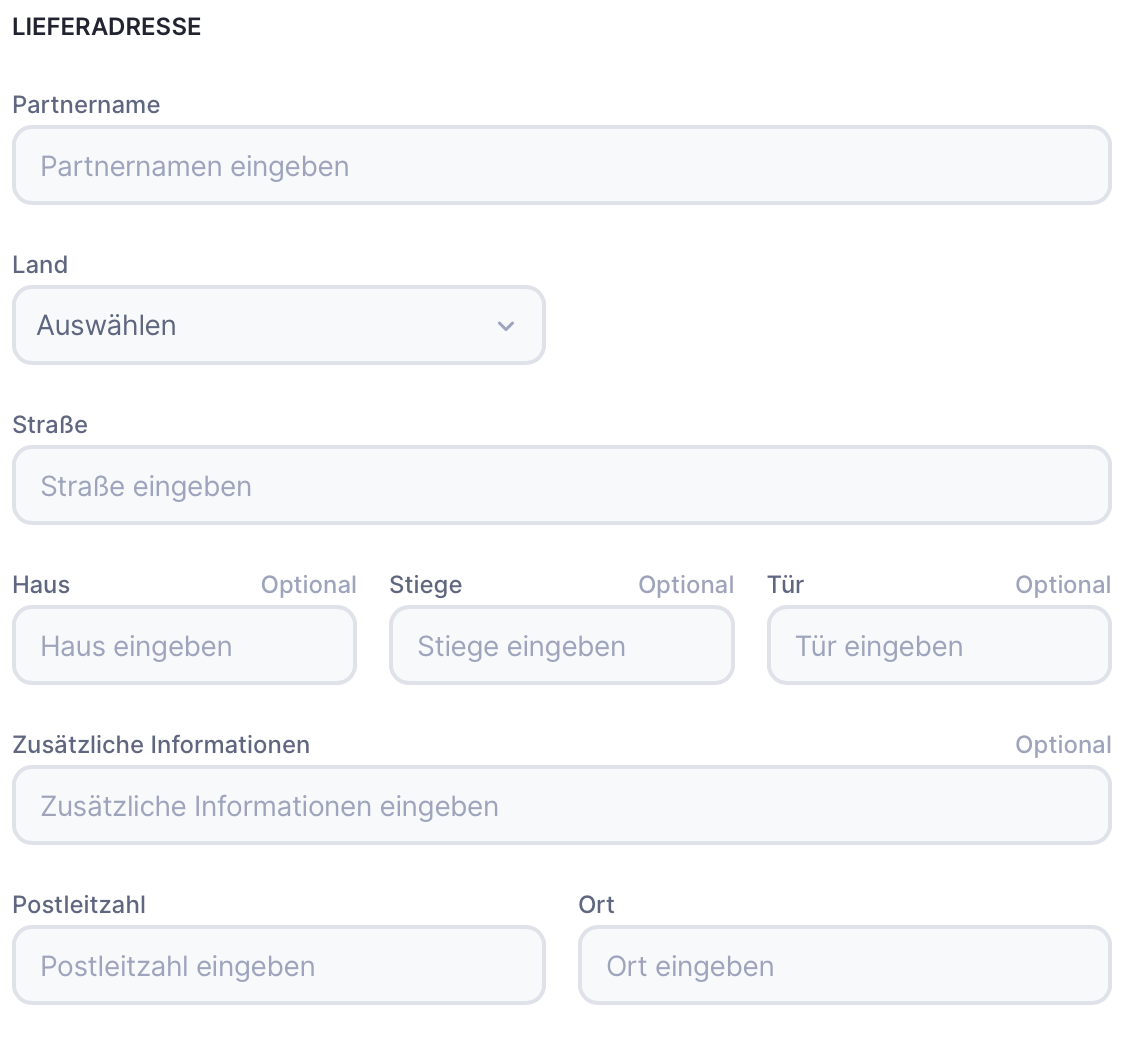Click the Tür label text
The image size is (1142, 1053).
pos(785,585)
